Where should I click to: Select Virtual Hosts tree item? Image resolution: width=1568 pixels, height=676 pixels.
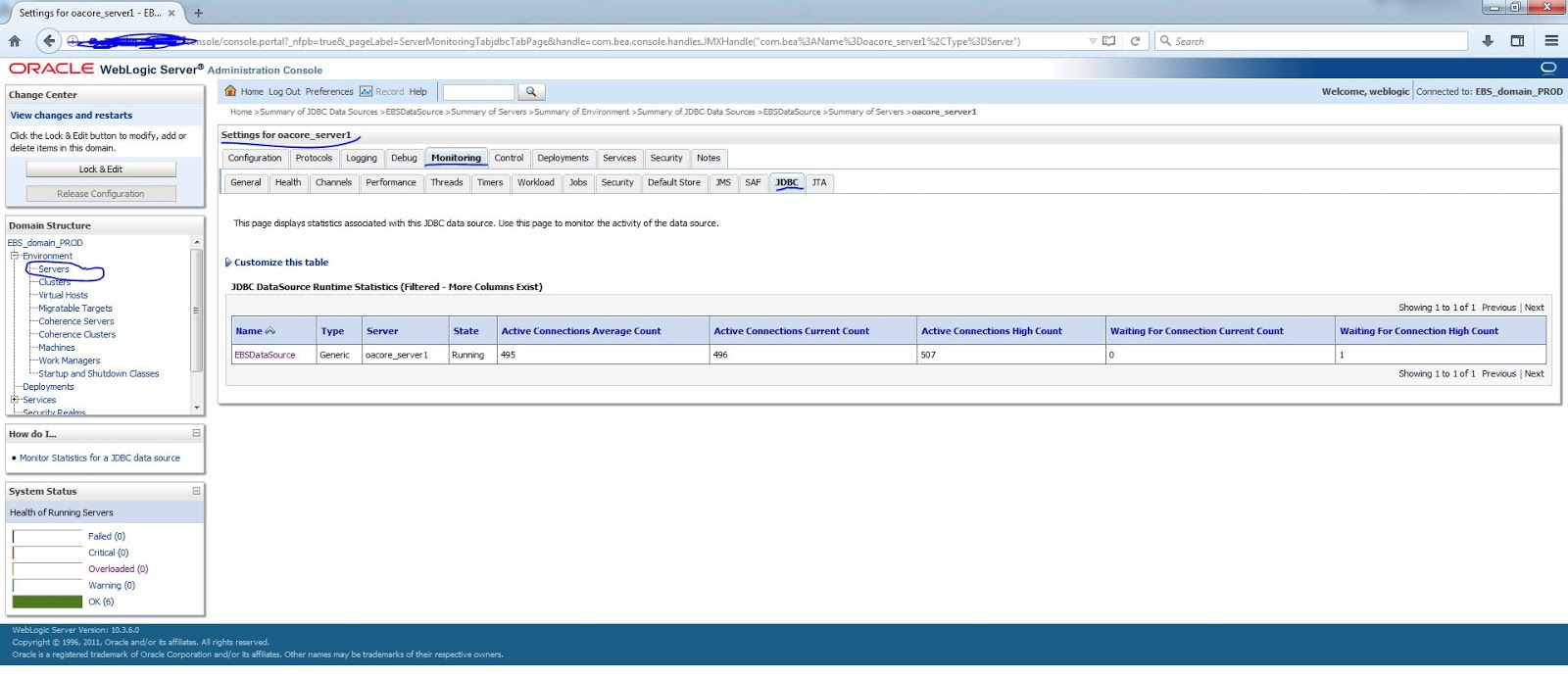click(64, 295)
